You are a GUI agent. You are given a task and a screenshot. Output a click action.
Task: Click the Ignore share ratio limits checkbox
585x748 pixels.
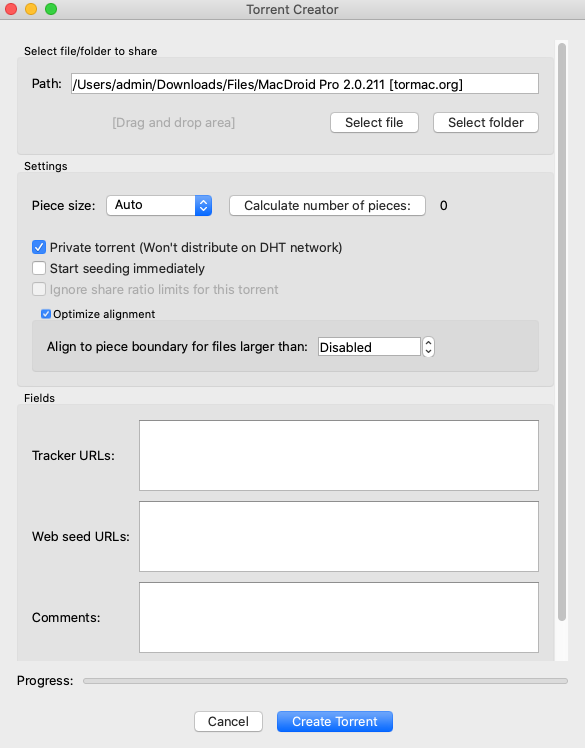pos(39,289)
